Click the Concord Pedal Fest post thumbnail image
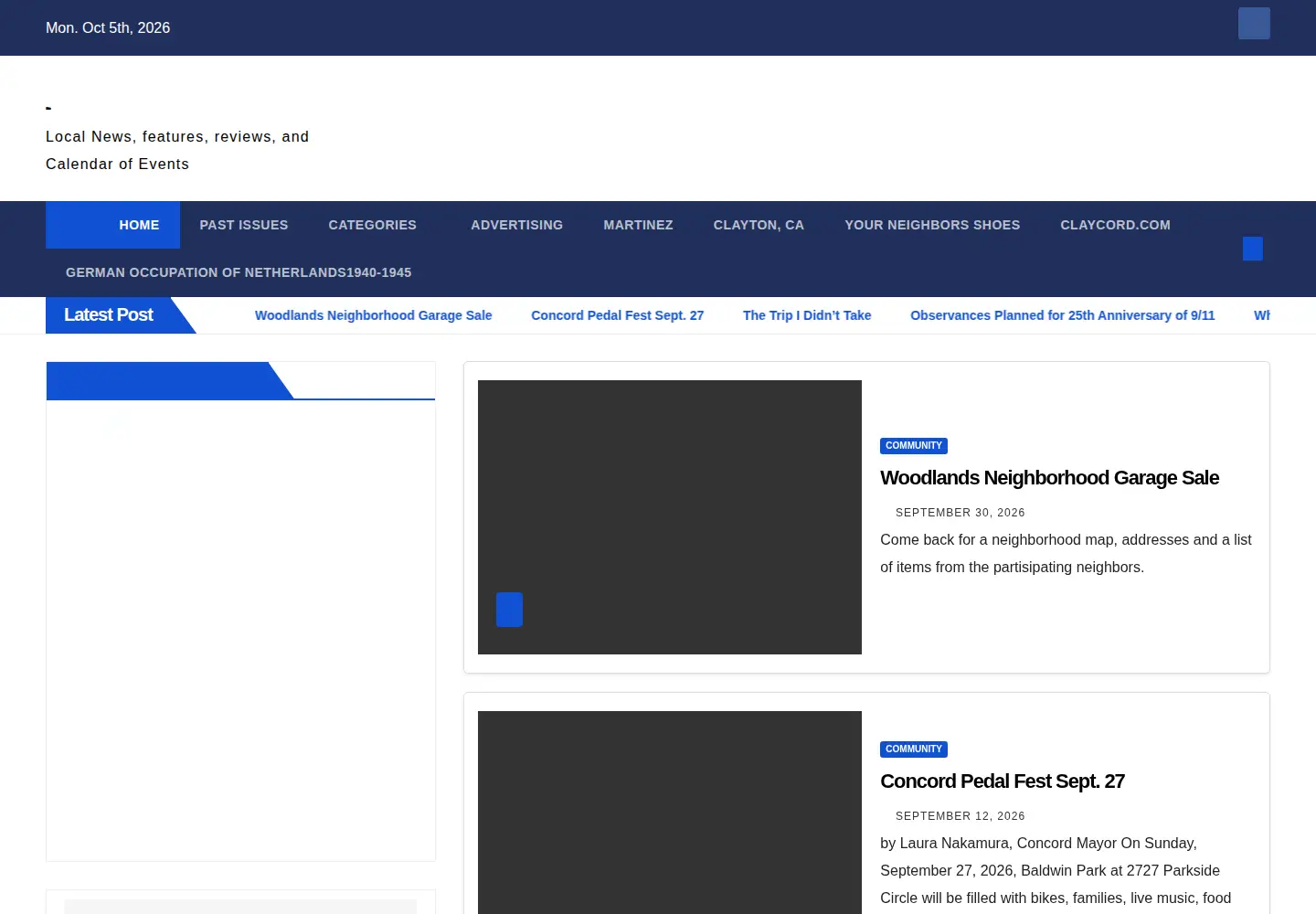Image resolution: width=1316 pixels, height=914 pixels. (x=670, y=813)
